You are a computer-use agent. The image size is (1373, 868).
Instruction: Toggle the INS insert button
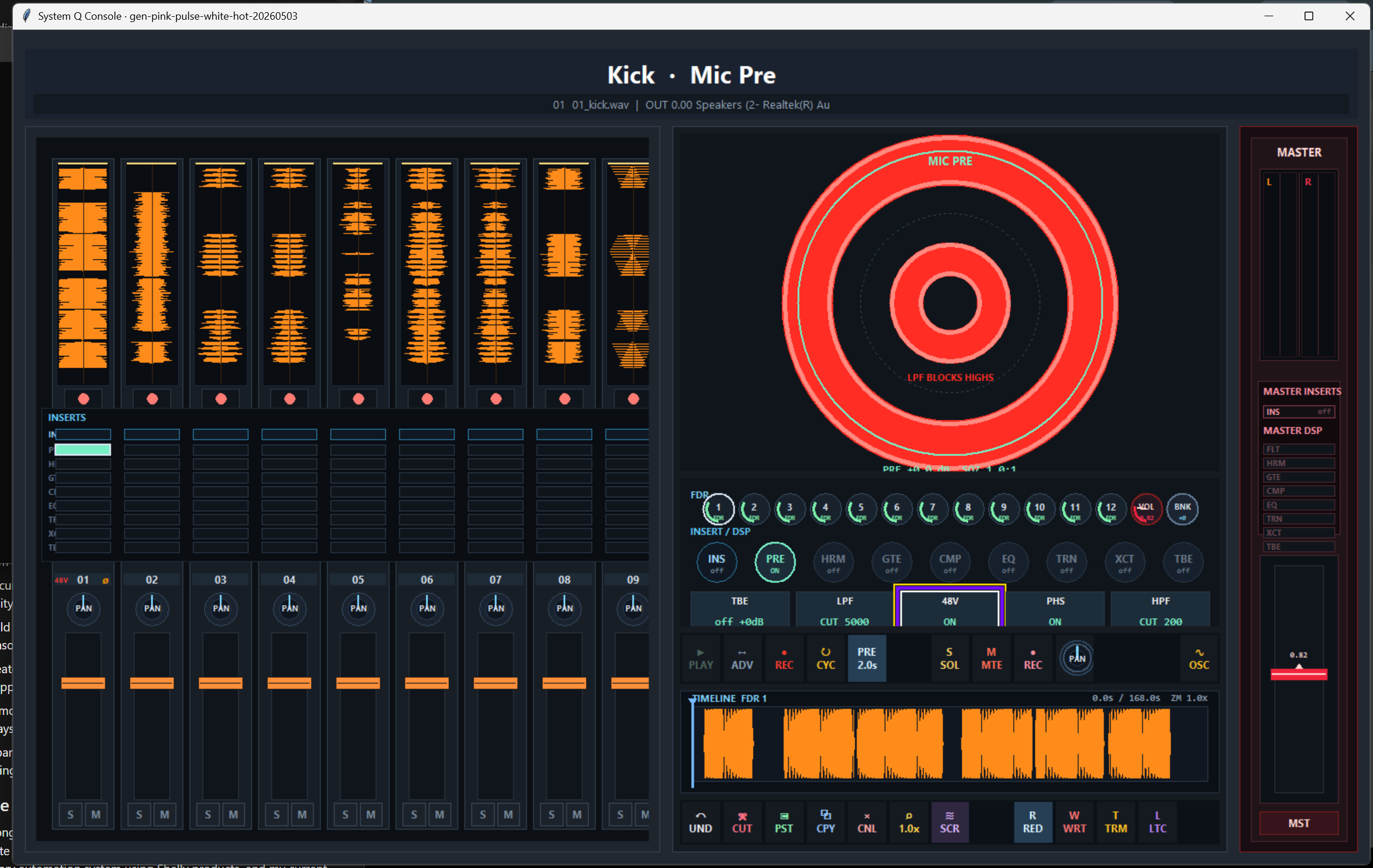[716, 562]
